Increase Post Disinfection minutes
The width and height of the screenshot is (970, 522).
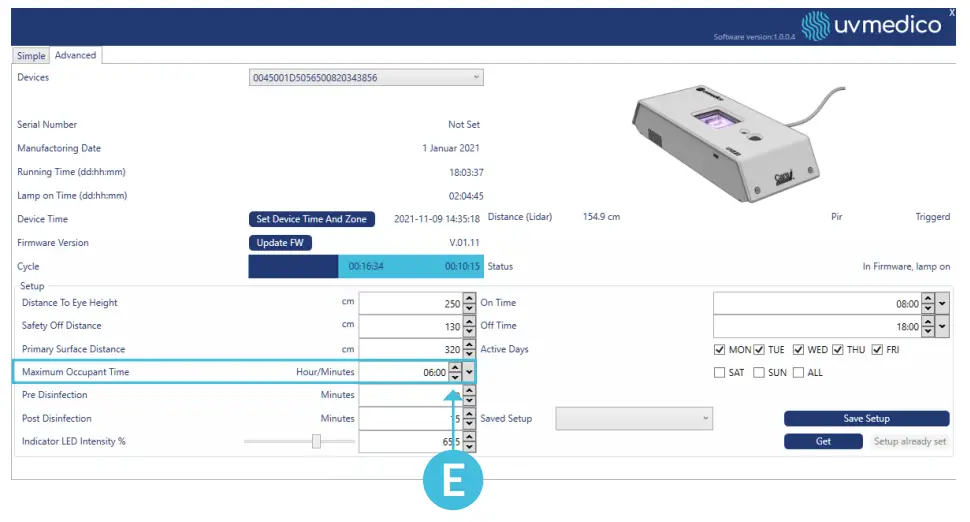pyautogui.click(x=469, y=413)
